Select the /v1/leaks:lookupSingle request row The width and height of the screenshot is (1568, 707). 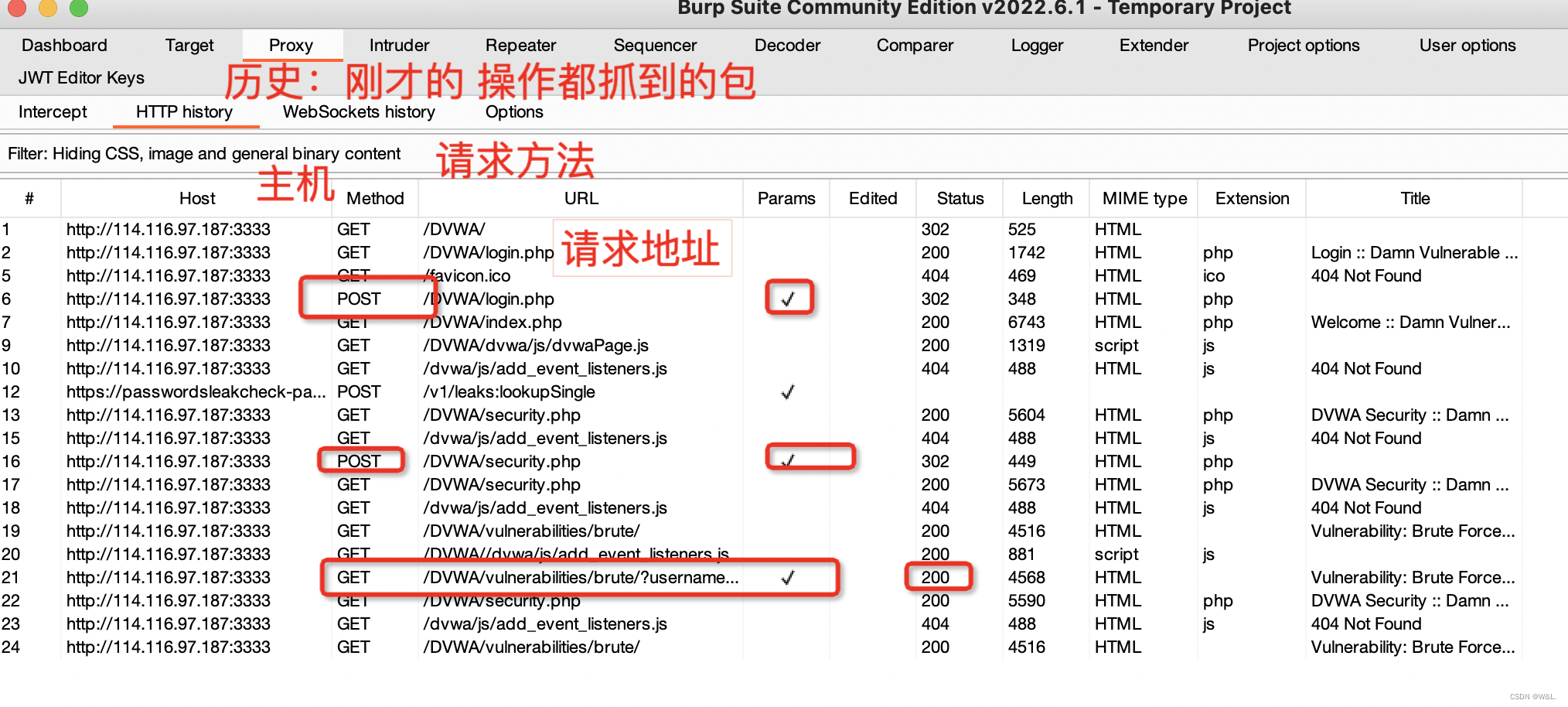click(x=761, y=392)
